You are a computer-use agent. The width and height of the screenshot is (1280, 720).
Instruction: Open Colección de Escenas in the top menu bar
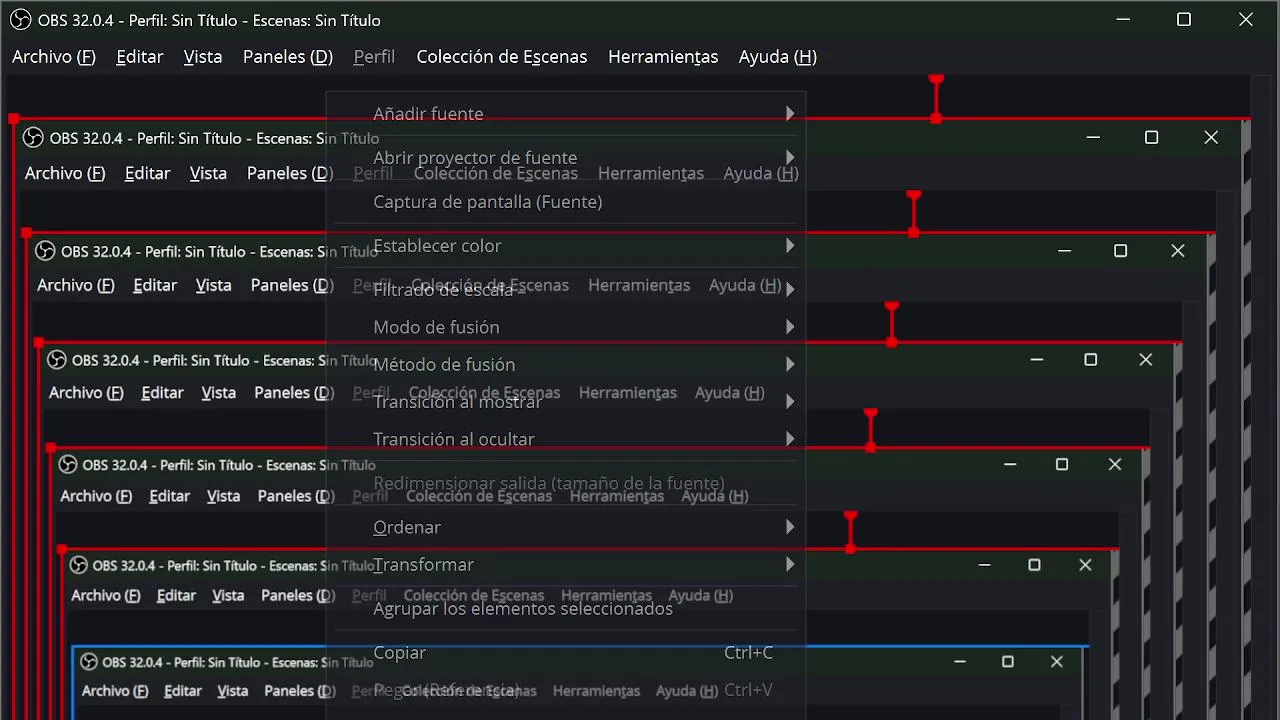coord(502,57)
